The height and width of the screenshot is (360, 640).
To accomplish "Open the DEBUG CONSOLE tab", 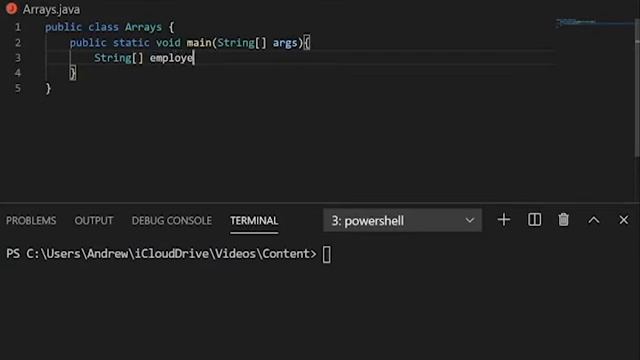I will tap(171, 221).
